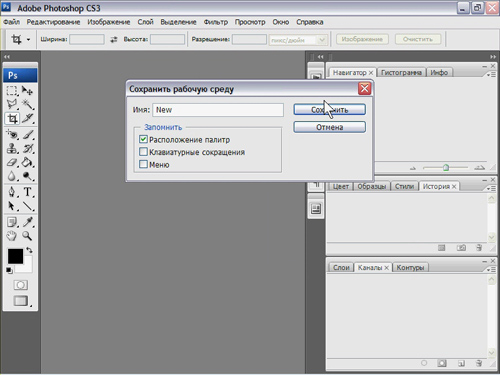
Task: Select the Horizontal Type tool
Action: coord(28,192)
